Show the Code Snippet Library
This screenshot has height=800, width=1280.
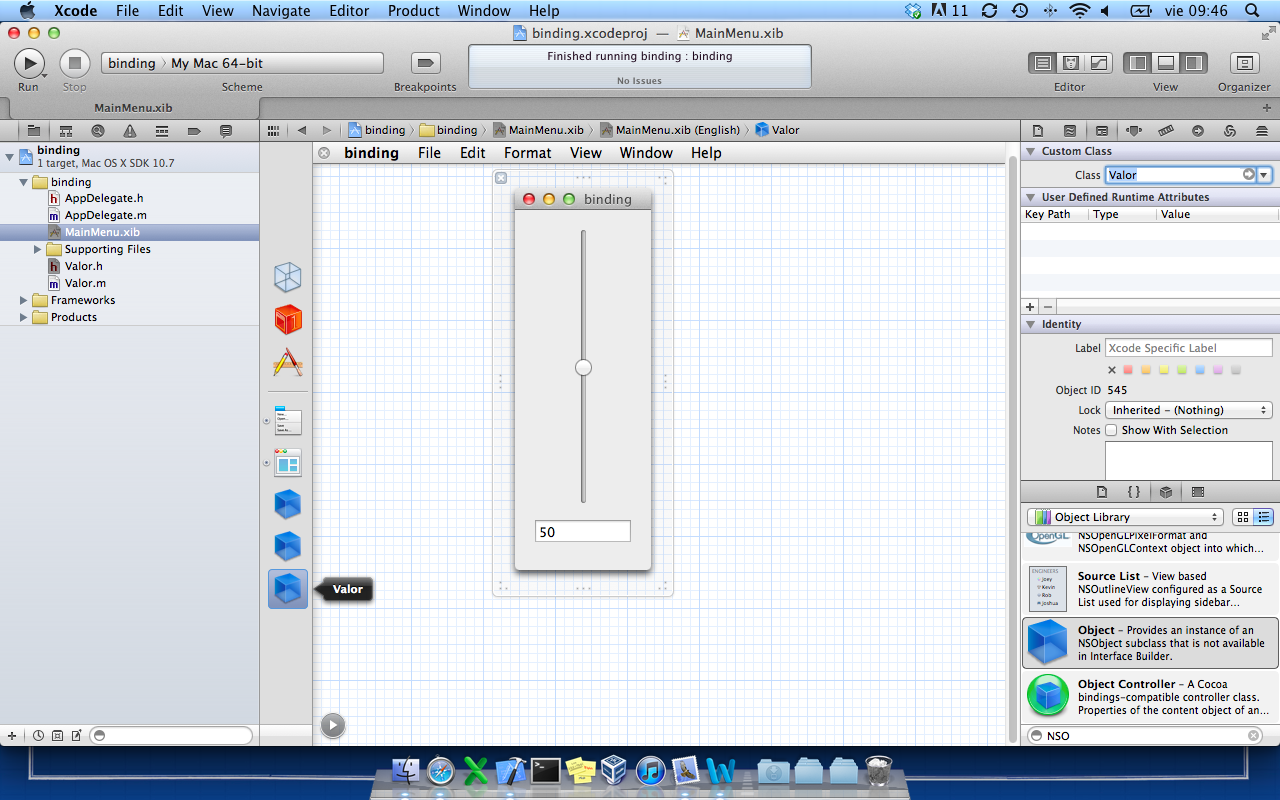coord(1133,492)
